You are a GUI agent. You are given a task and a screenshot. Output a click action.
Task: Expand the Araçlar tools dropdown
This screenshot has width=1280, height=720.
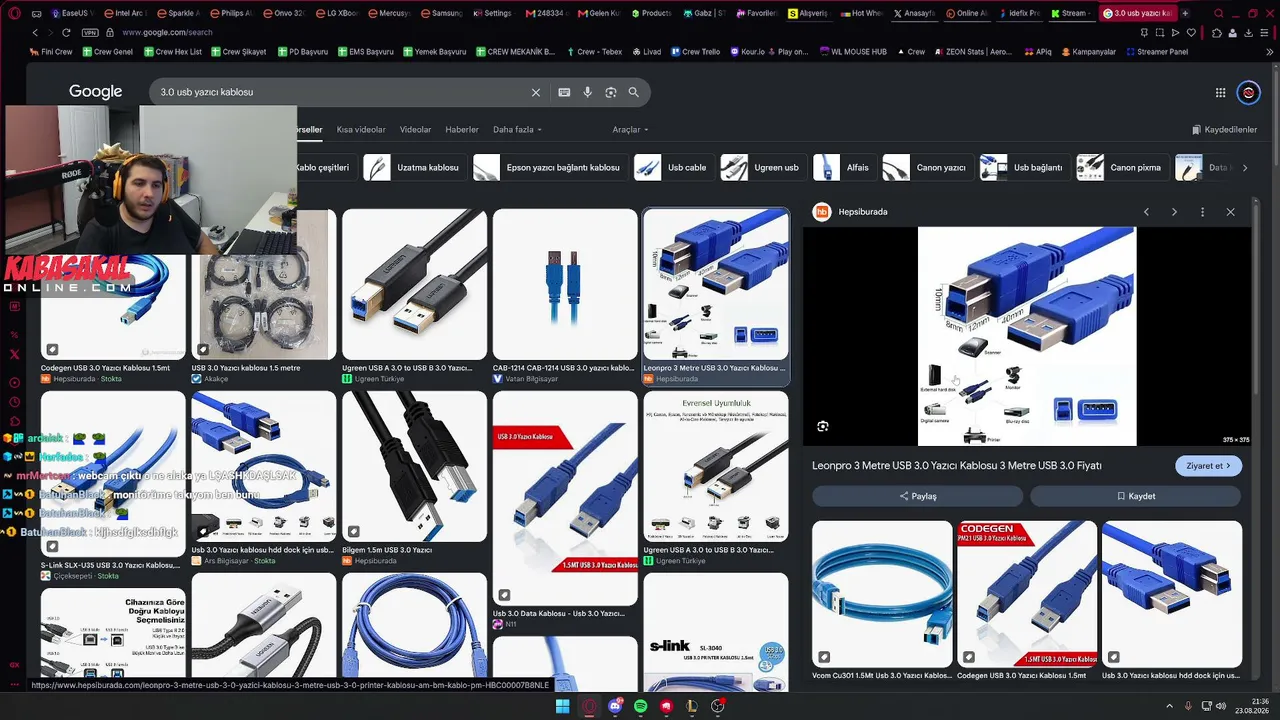(x=630, y=130)
